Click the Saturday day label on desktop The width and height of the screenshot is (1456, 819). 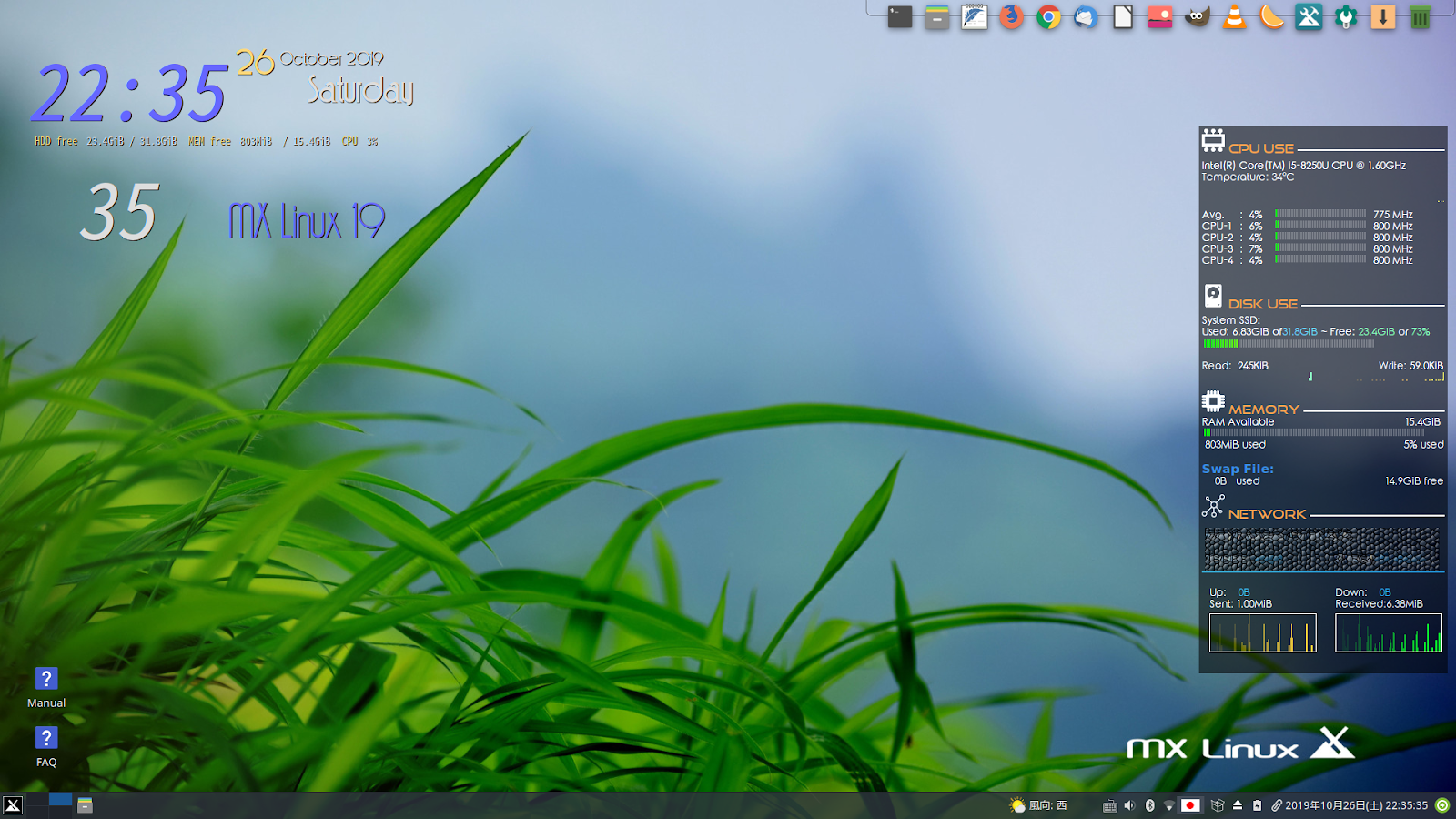(360, 89)
